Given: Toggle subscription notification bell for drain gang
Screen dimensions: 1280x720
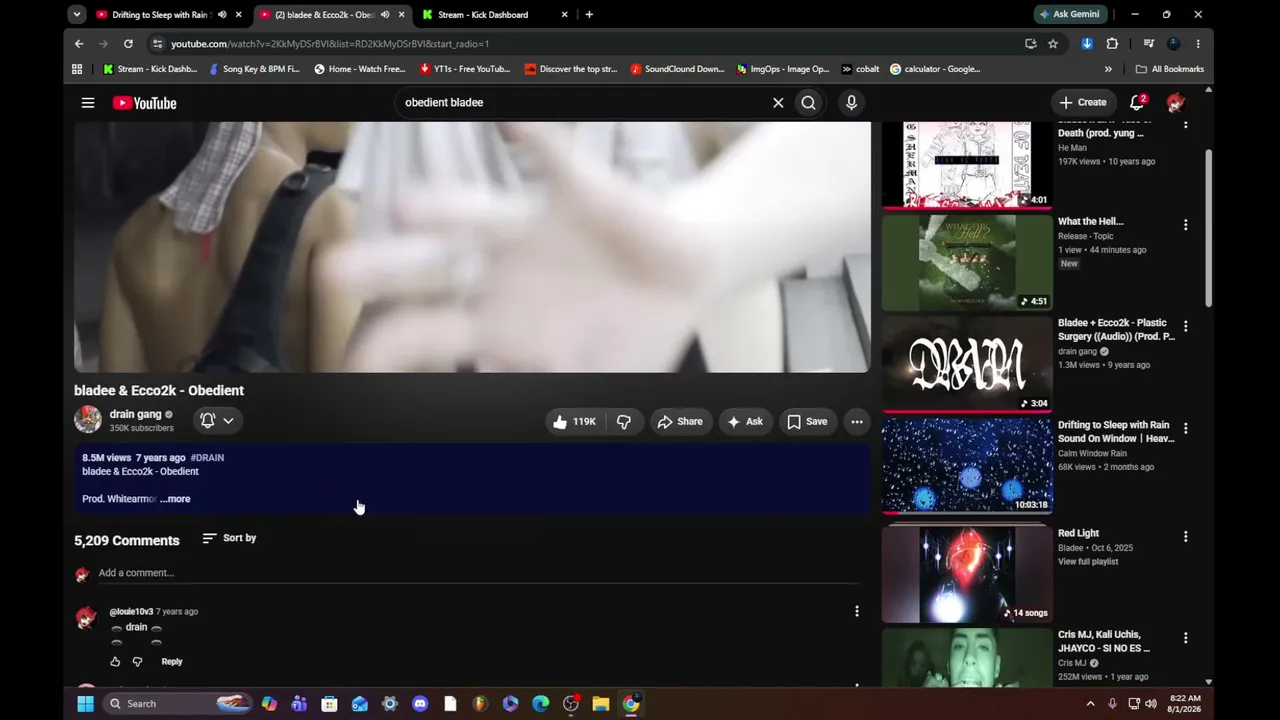Looking at the screenshot, I should (217, 421).
